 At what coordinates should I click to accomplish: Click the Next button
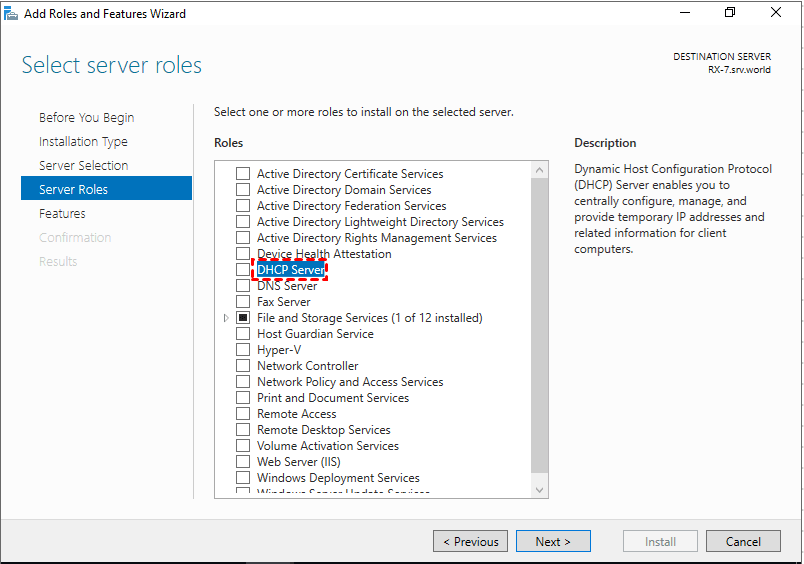[553, 542]
